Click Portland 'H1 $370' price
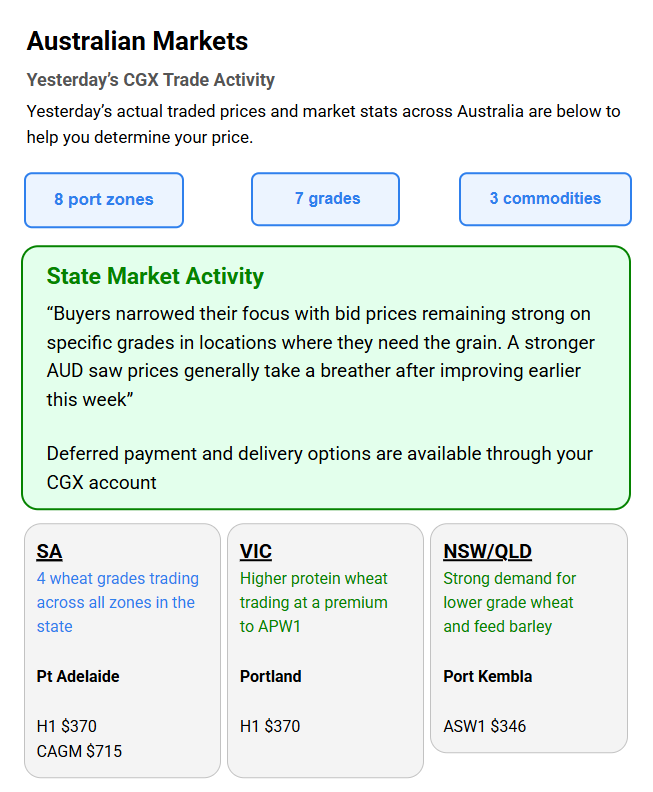Viewport: 653px width, 792px height. (270, 726)
